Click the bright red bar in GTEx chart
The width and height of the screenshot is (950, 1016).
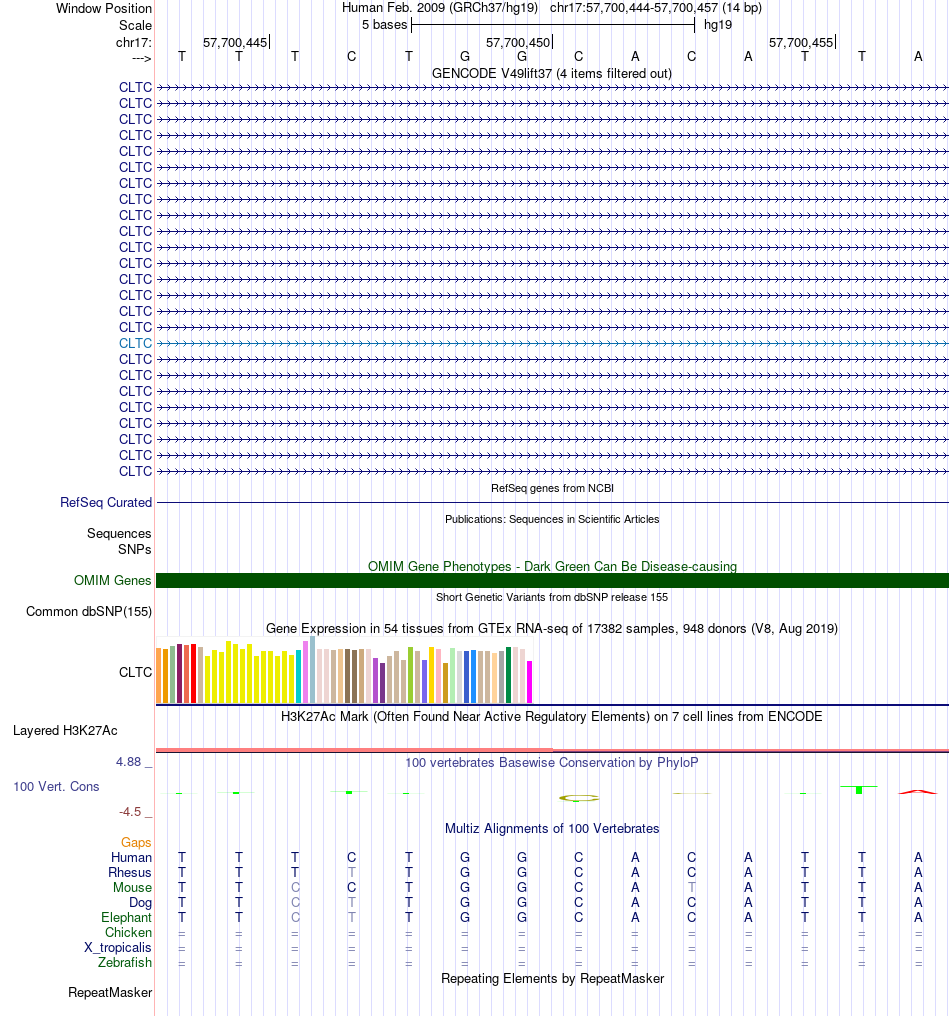(x=193, y=674)
